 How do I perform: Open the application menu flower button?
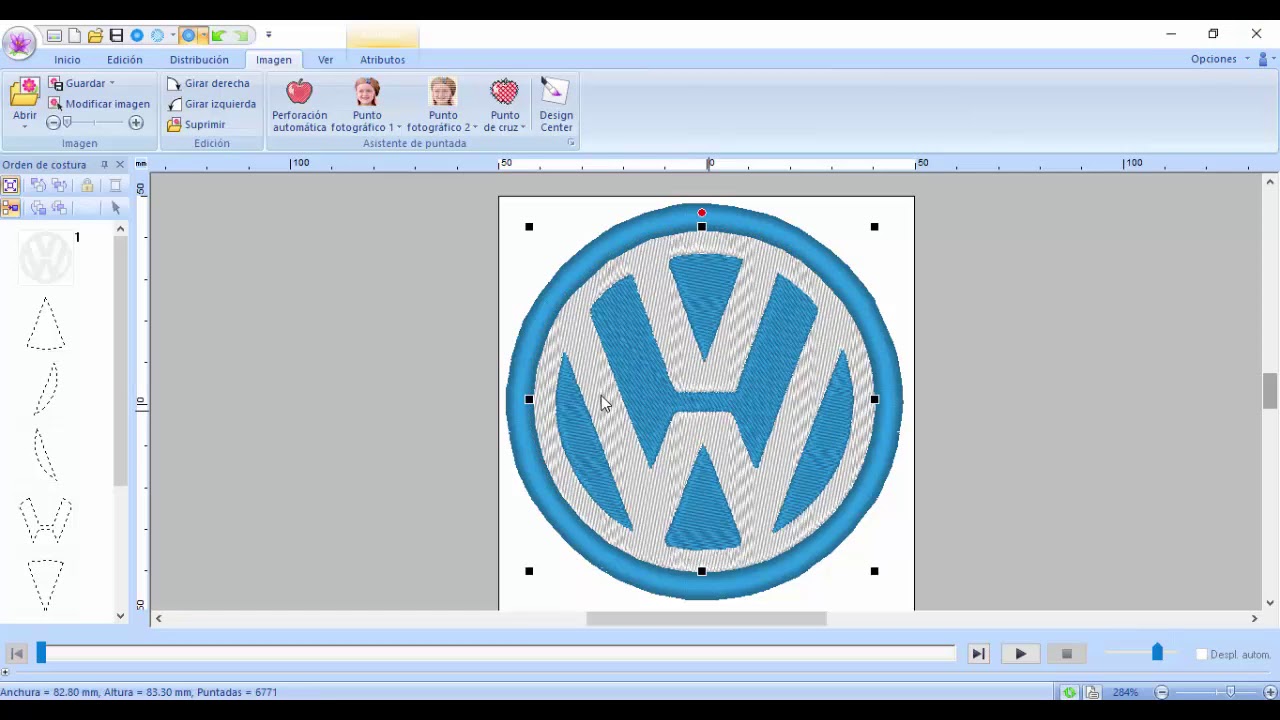coord(19,42)
